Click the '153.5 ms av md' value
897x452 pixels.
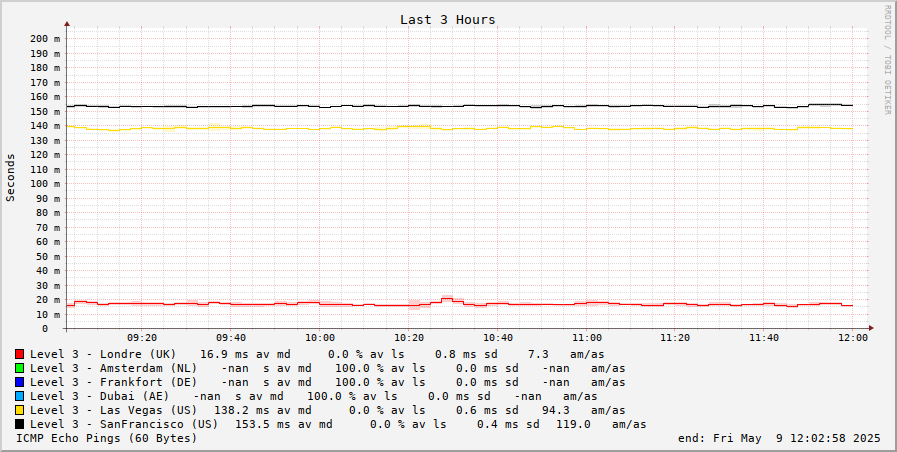284,424
